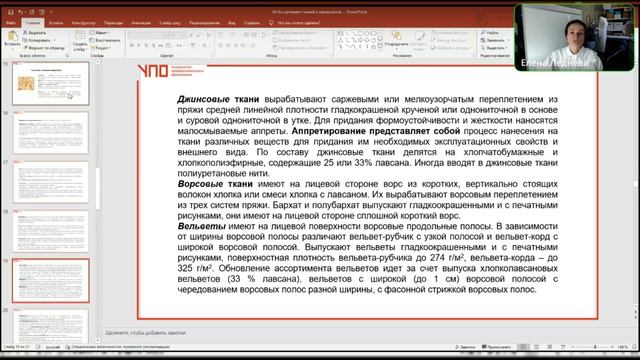Image resolution: width=640 pixels, height=360 pixels.
Task: Toggle Underline formatting
Action: click(x=146, y=45)
